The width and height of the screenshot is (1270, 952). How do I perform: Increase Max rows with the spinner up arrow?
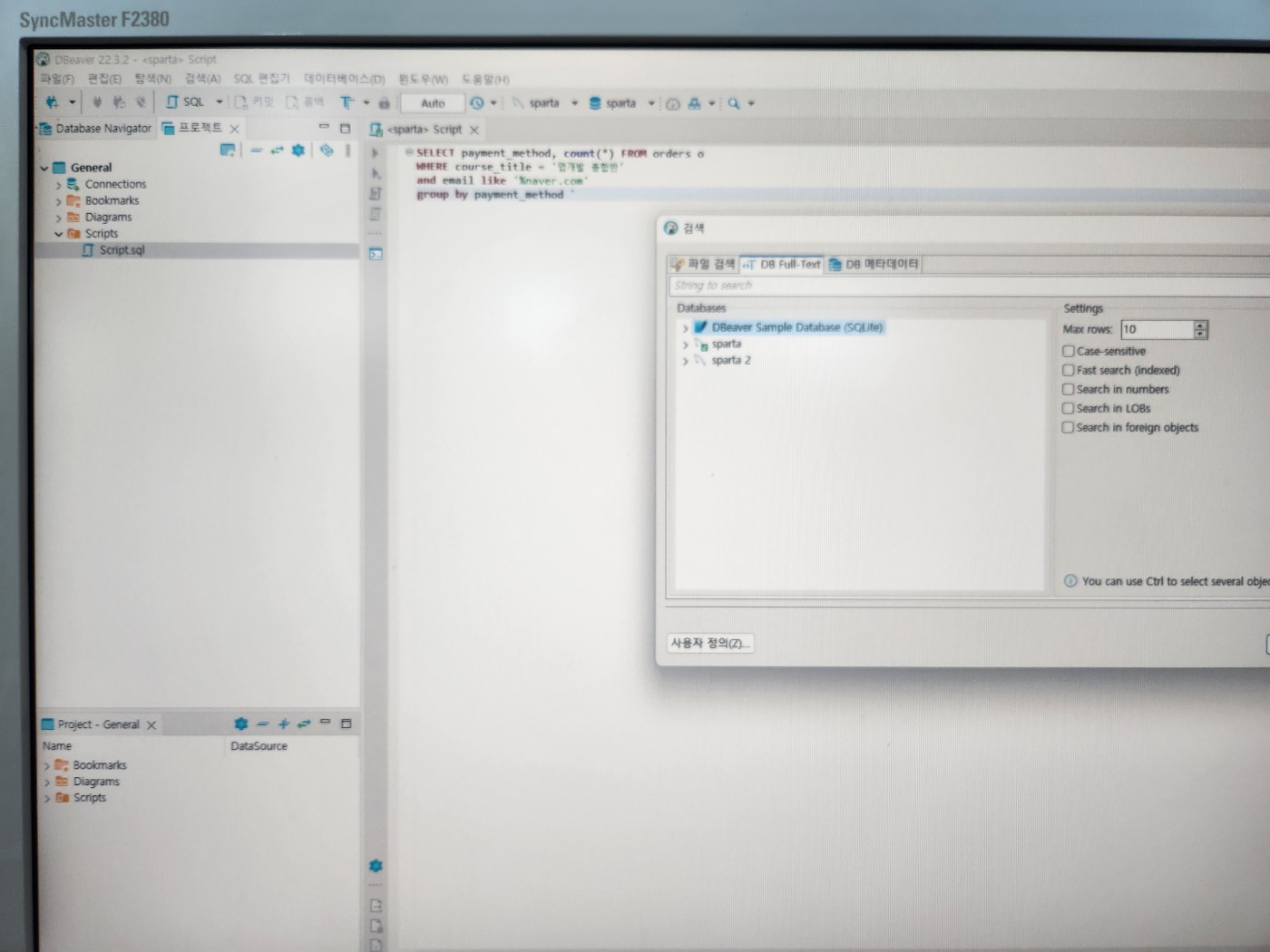pyautogui.click(x=1200, y=325)
